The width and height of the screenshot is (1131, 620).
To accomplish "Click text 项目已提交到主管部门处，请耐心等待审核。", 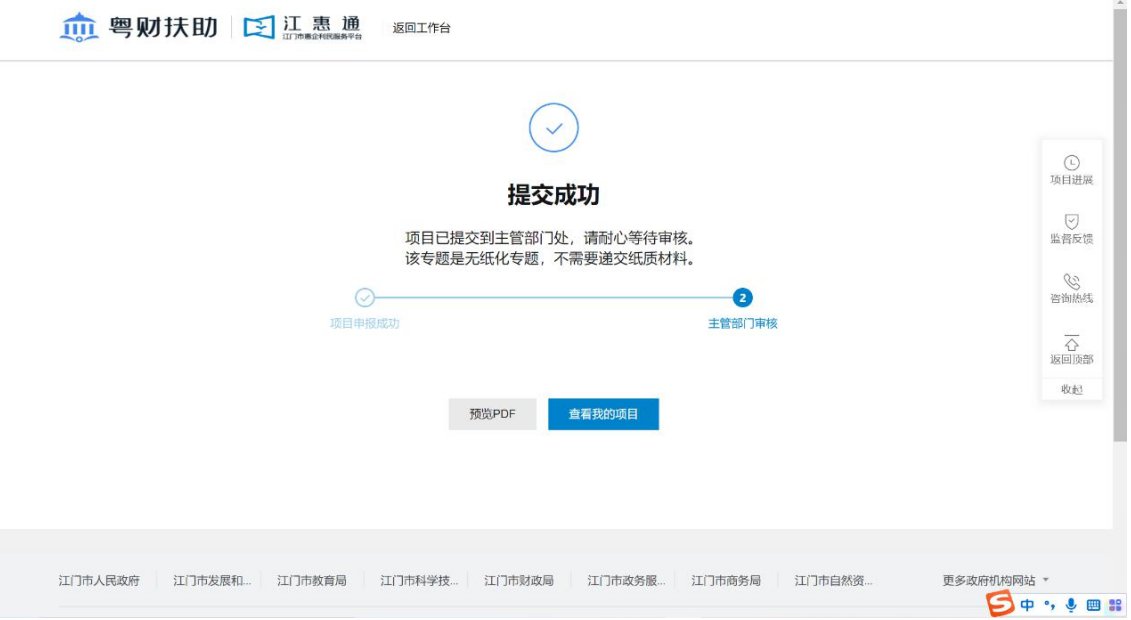I will coord(552,239).
